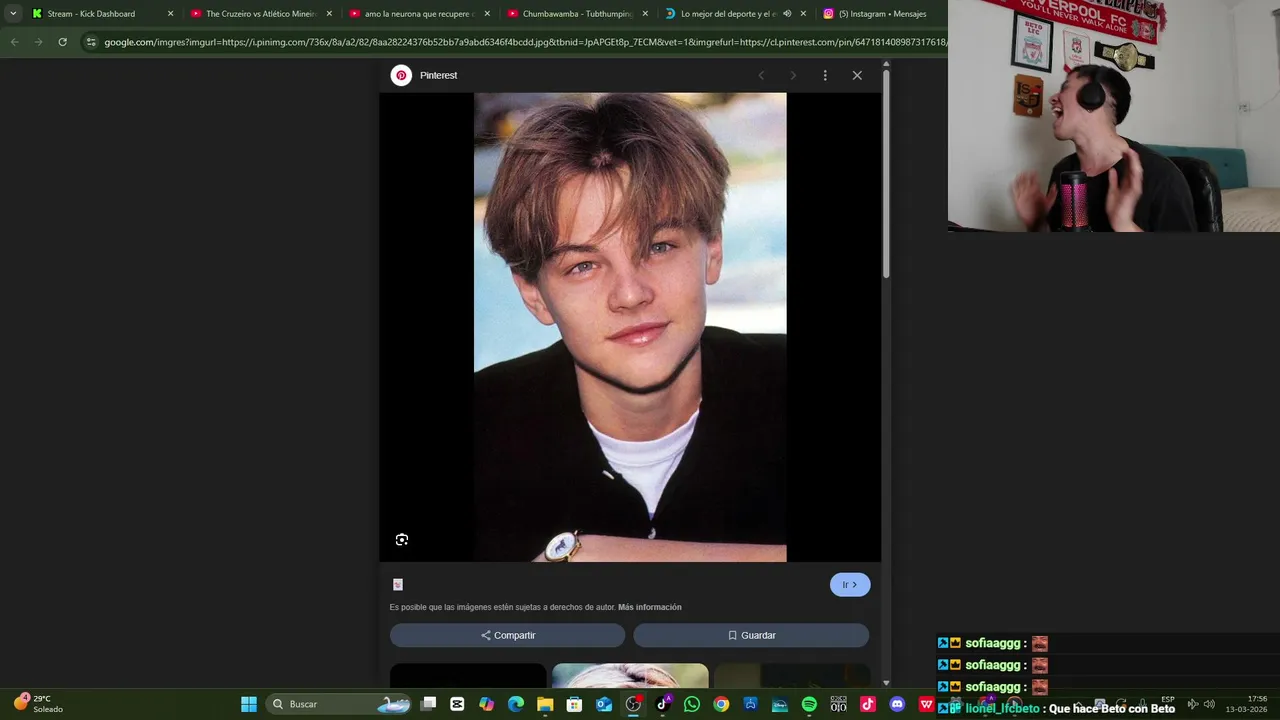The image size is (1280, 720).
Task: Click the 'Ir' visit button
Action: 850,585
